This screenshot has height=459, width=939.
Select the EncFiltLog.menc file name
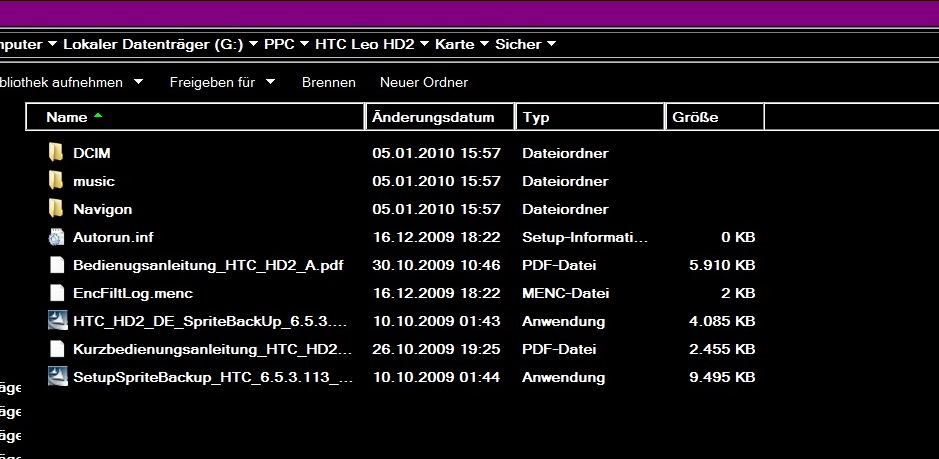tap(133, 294)
